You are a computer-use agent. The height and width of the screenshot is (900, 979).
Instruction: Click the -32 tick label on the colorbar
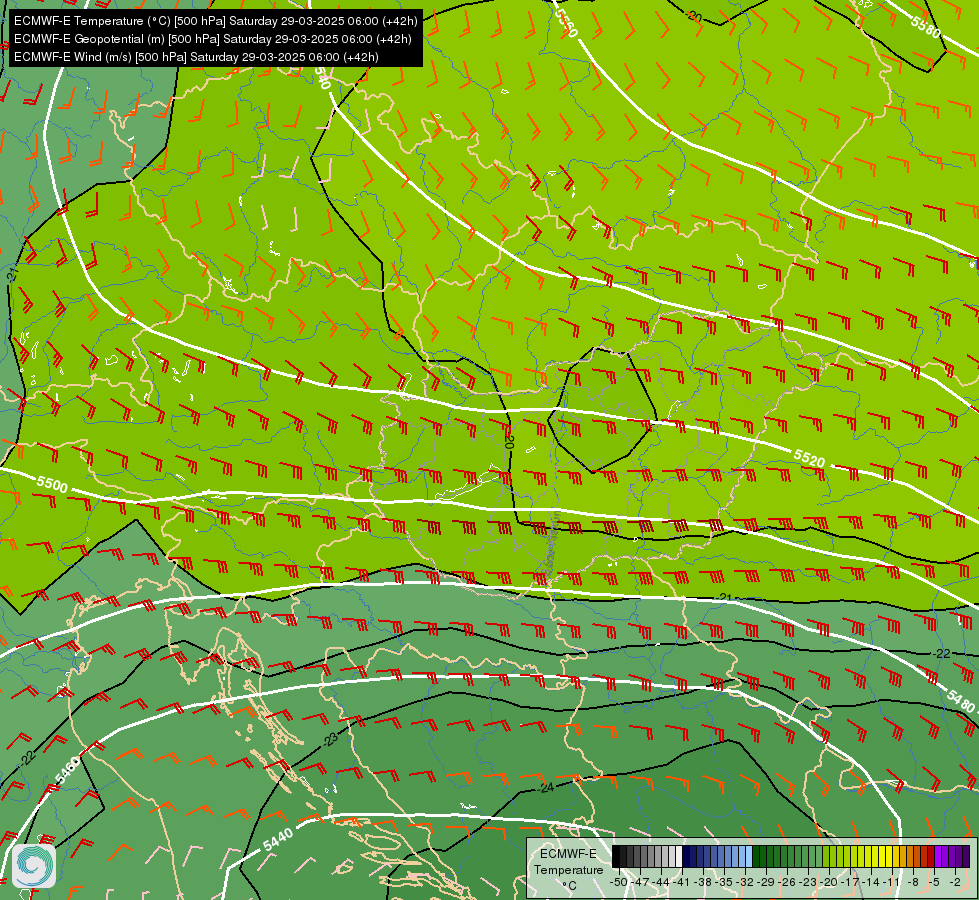click(746, 882)
